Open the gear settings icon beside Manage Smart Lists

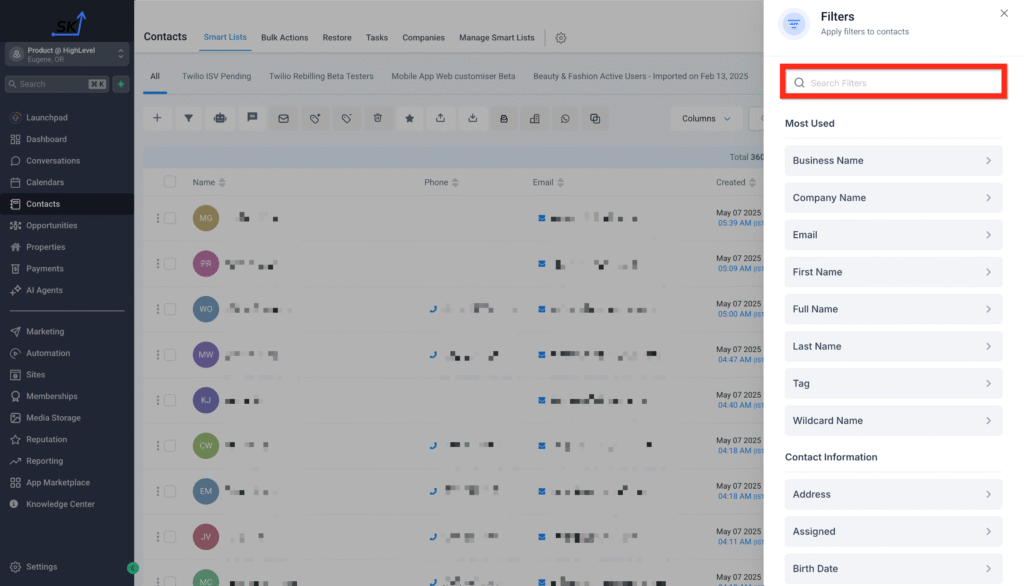(561, 38)
